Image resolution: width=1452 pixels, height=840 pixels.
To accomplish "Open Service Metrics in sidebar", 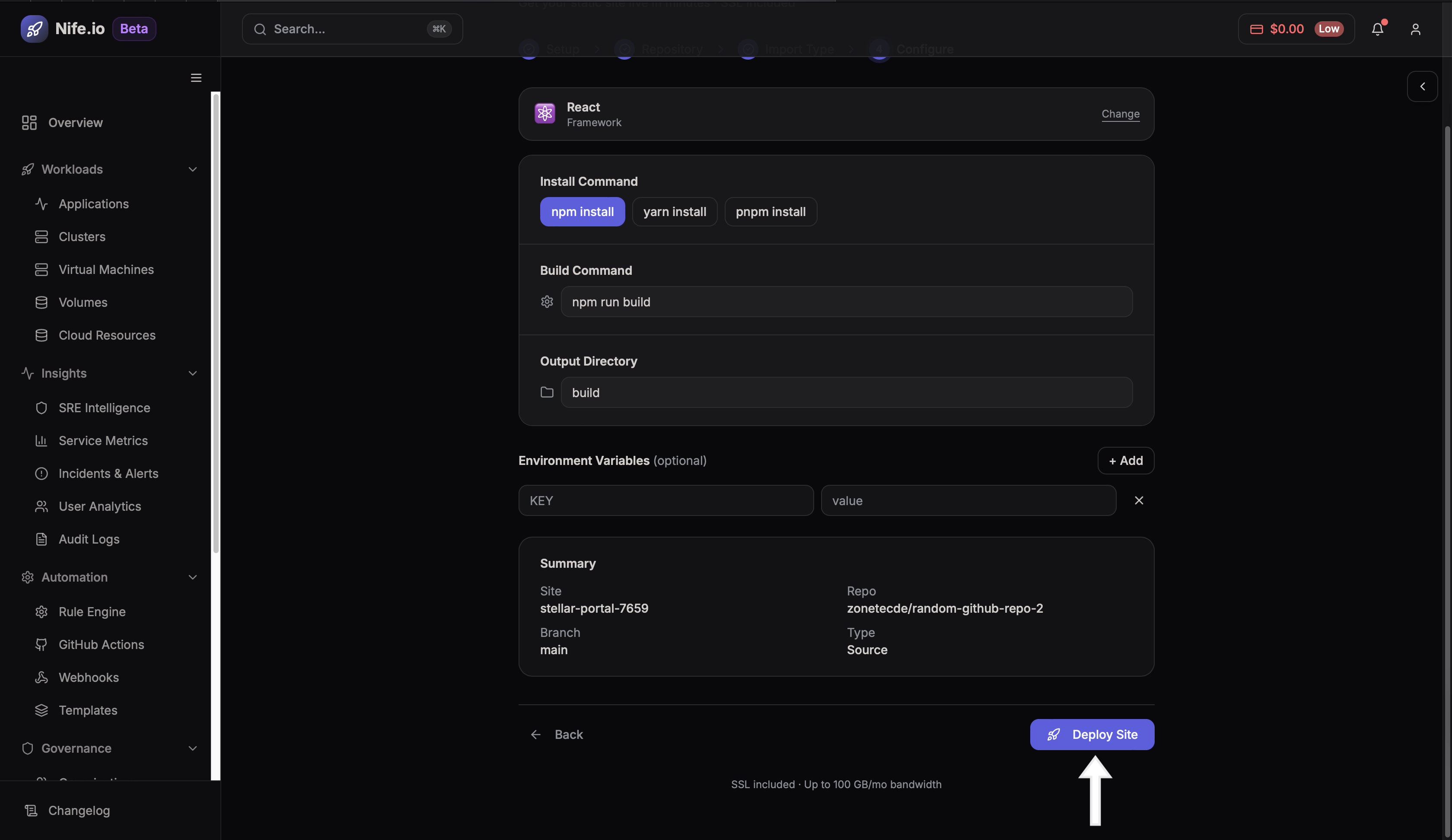I will pyautogui.click(x=103, y=441).
